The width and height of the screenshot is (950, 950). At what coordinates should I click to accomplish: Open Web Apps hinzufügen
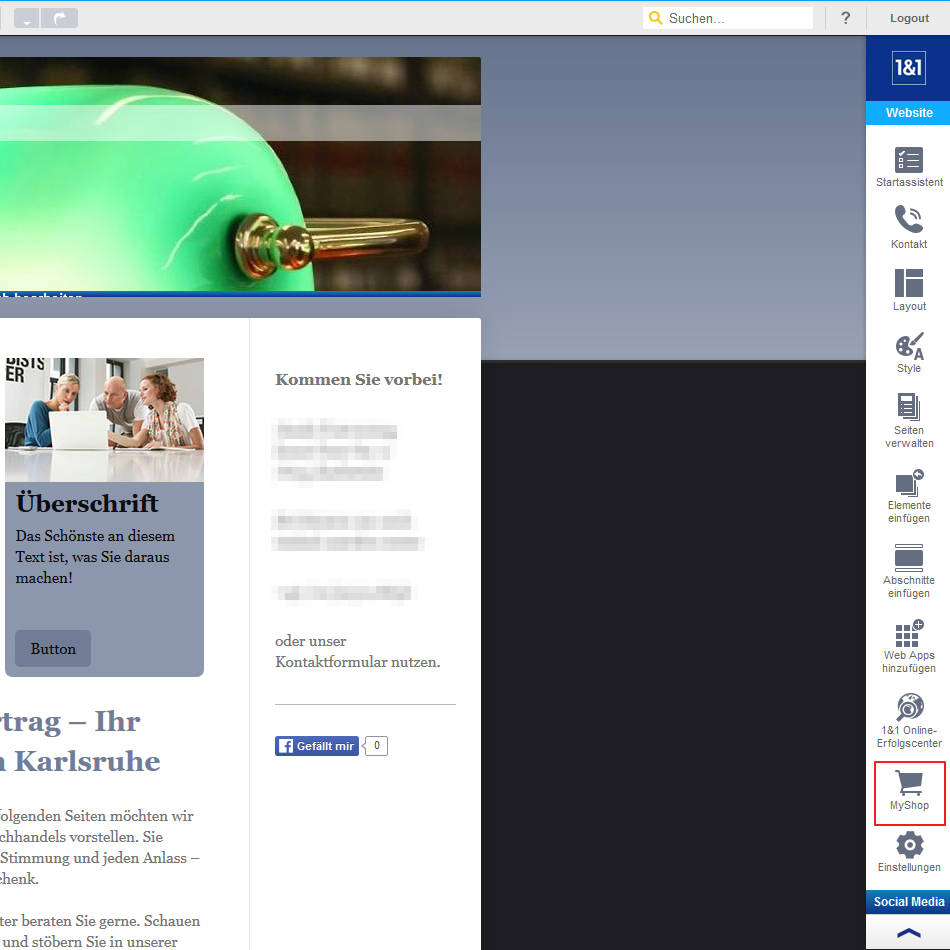[908, 646]
